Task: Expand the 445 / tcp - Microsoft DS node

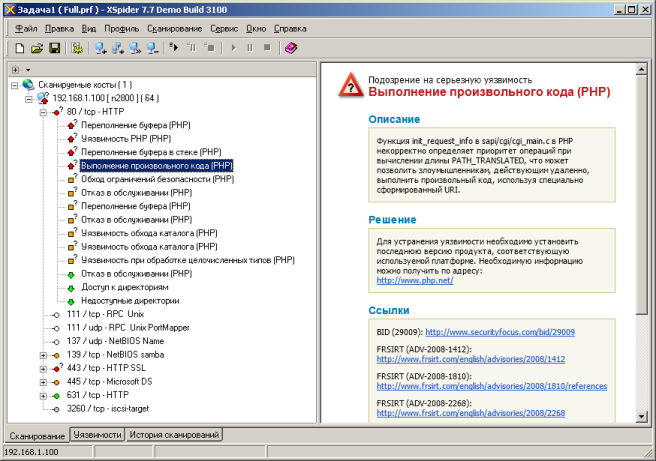Action: coord(43,382)
